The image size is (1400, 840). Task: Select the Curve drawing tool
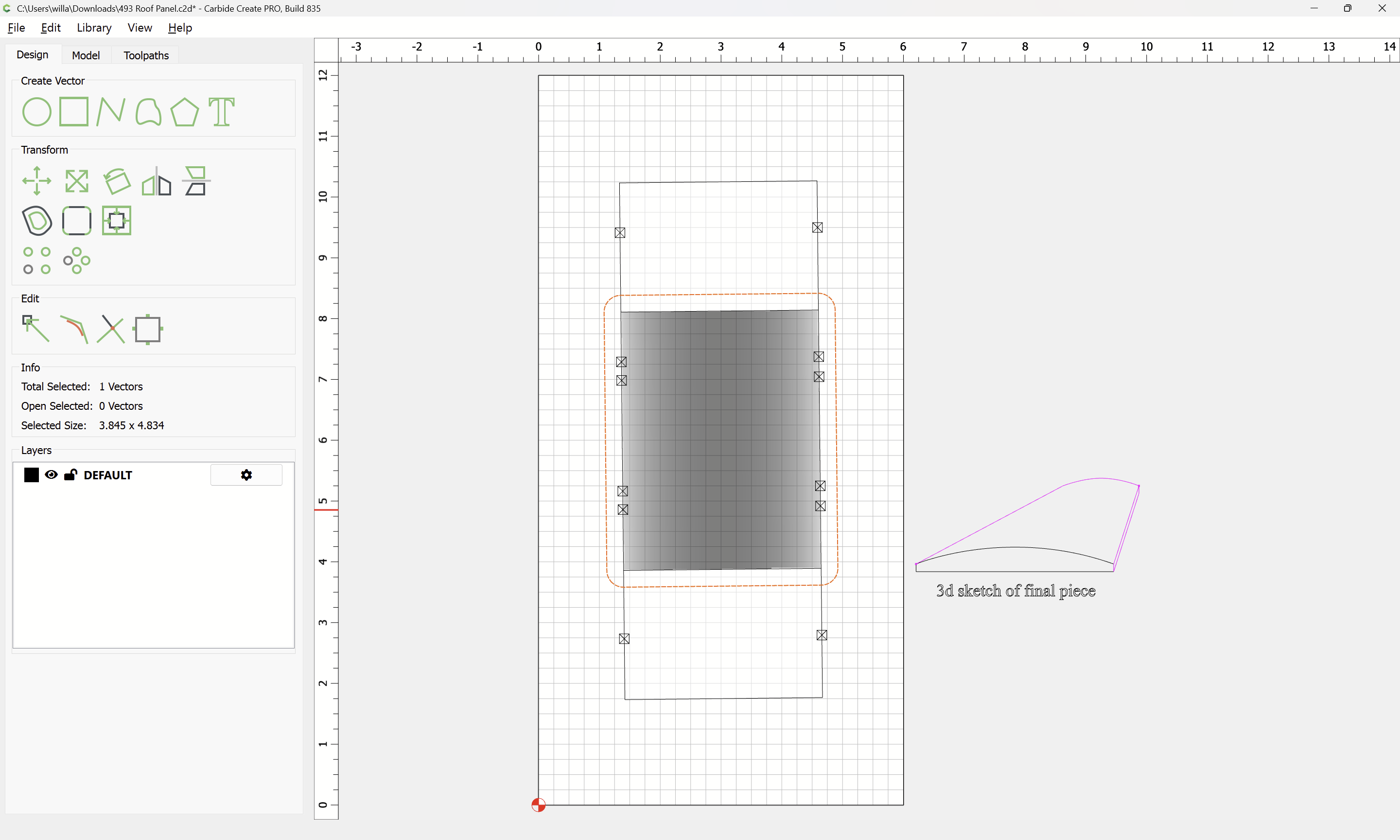pos(148,111)
